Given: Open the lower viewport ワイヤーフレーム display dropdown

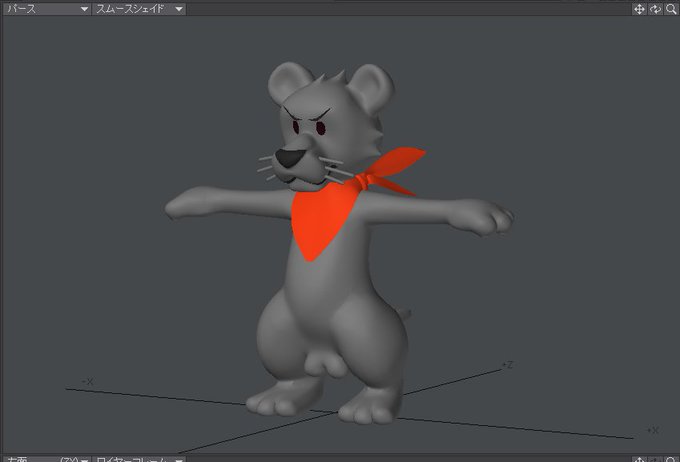Looking at the screenshot, I should tap(139, 459).
